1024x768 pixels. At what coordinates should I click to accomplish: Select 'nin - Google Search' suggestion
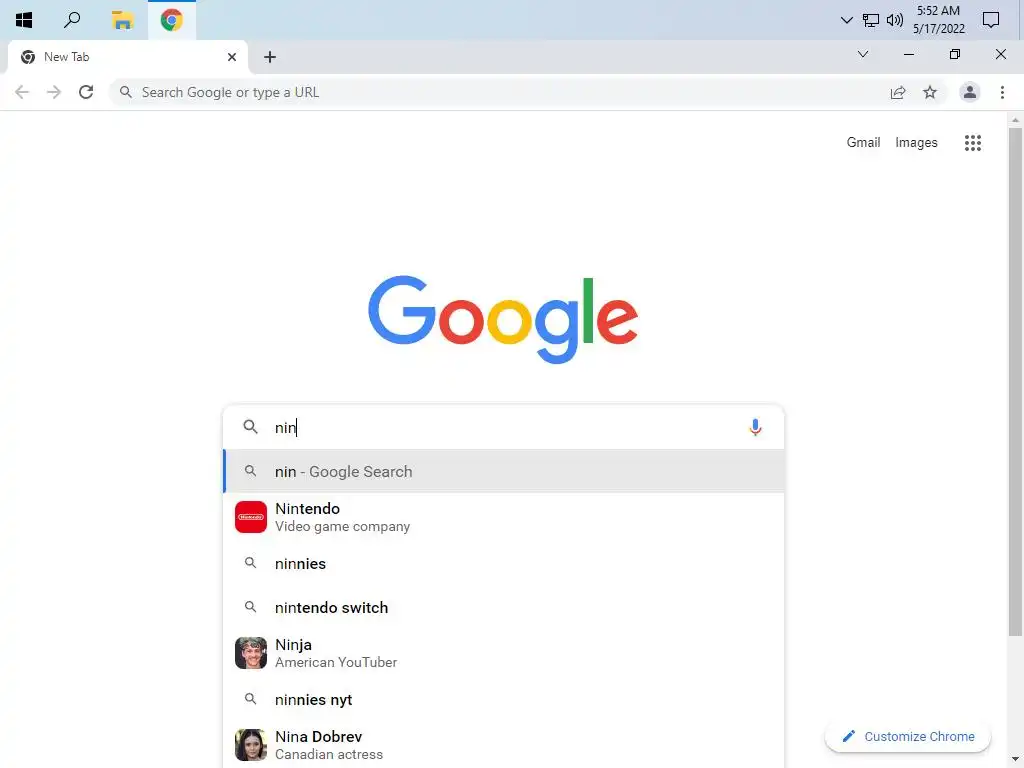[x=504, y=471]
